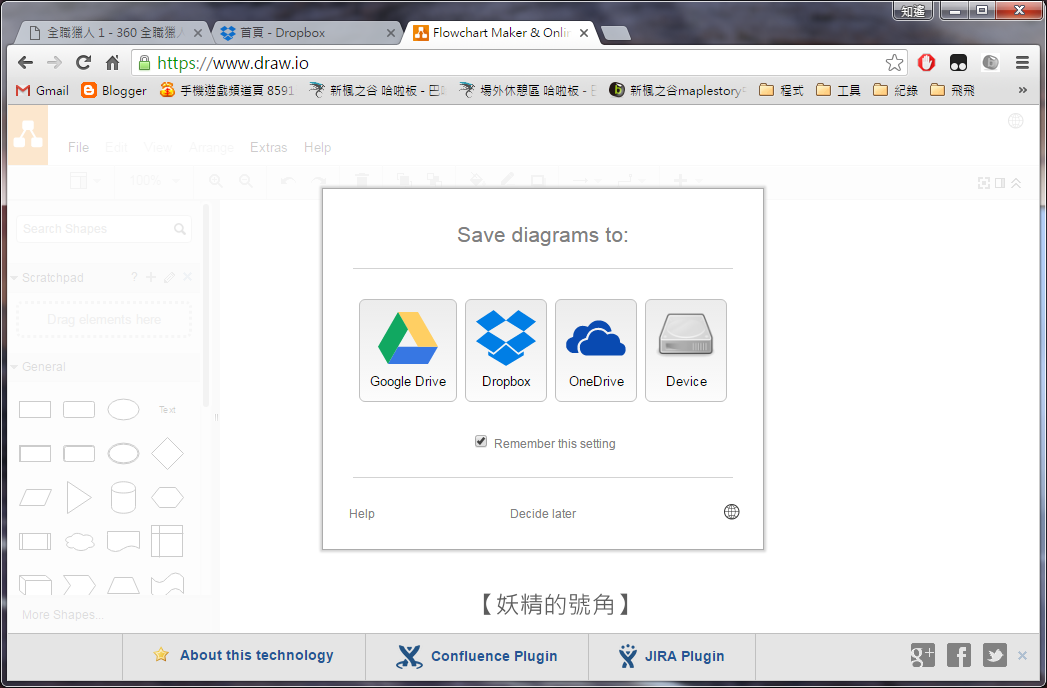1047x688 pixels.
Task: Click the Twitter share icon
Action: tap(995, 655)
